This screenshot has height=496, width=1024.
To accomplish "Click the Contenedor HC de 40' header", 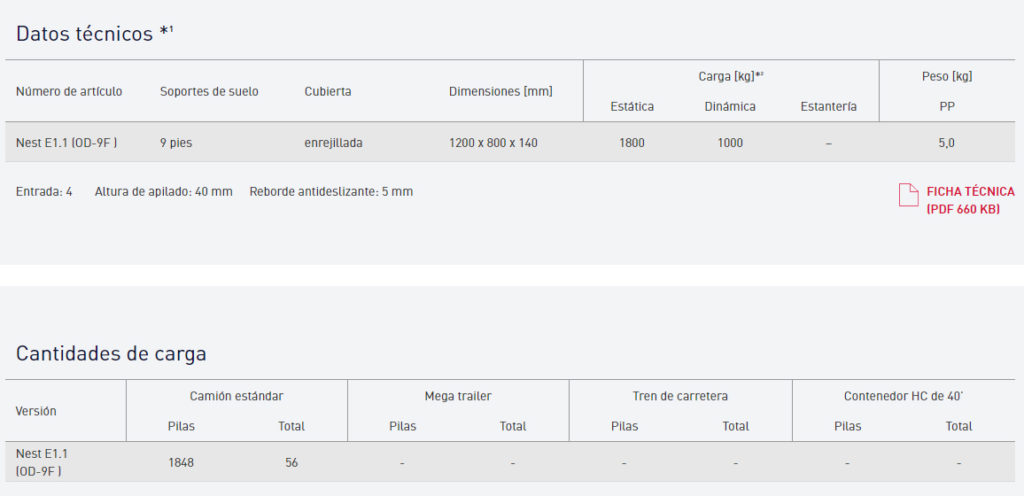I will click(x=903, y=396).
